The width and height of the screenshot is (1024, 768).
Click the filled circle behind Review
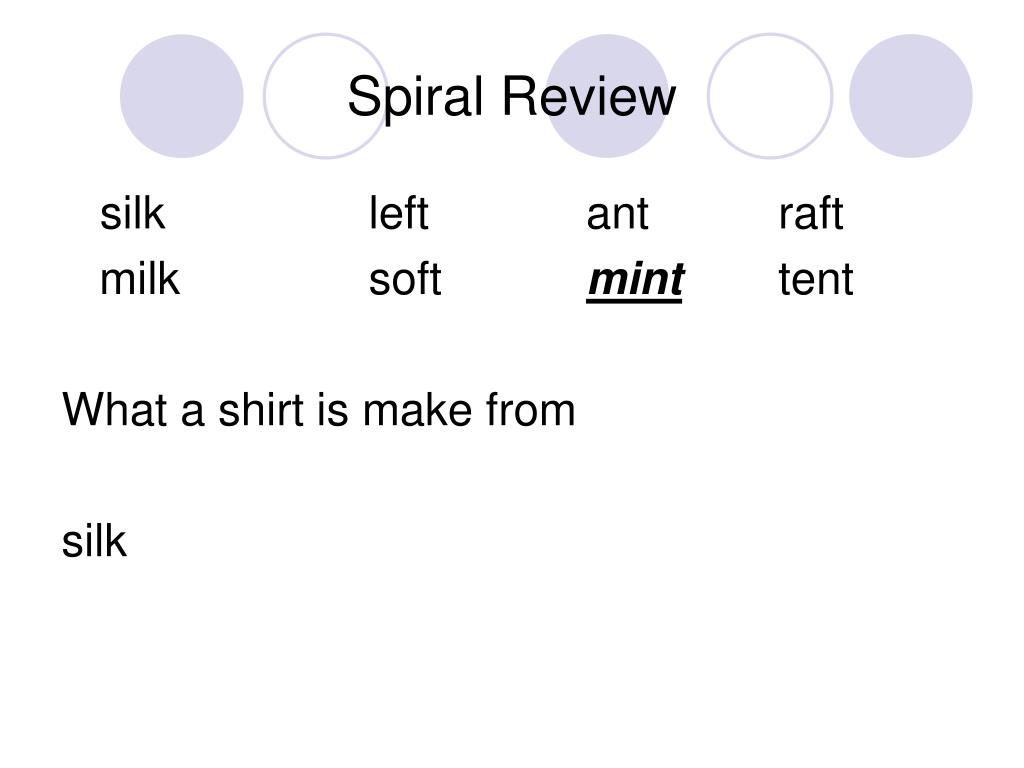coord(607,96)
